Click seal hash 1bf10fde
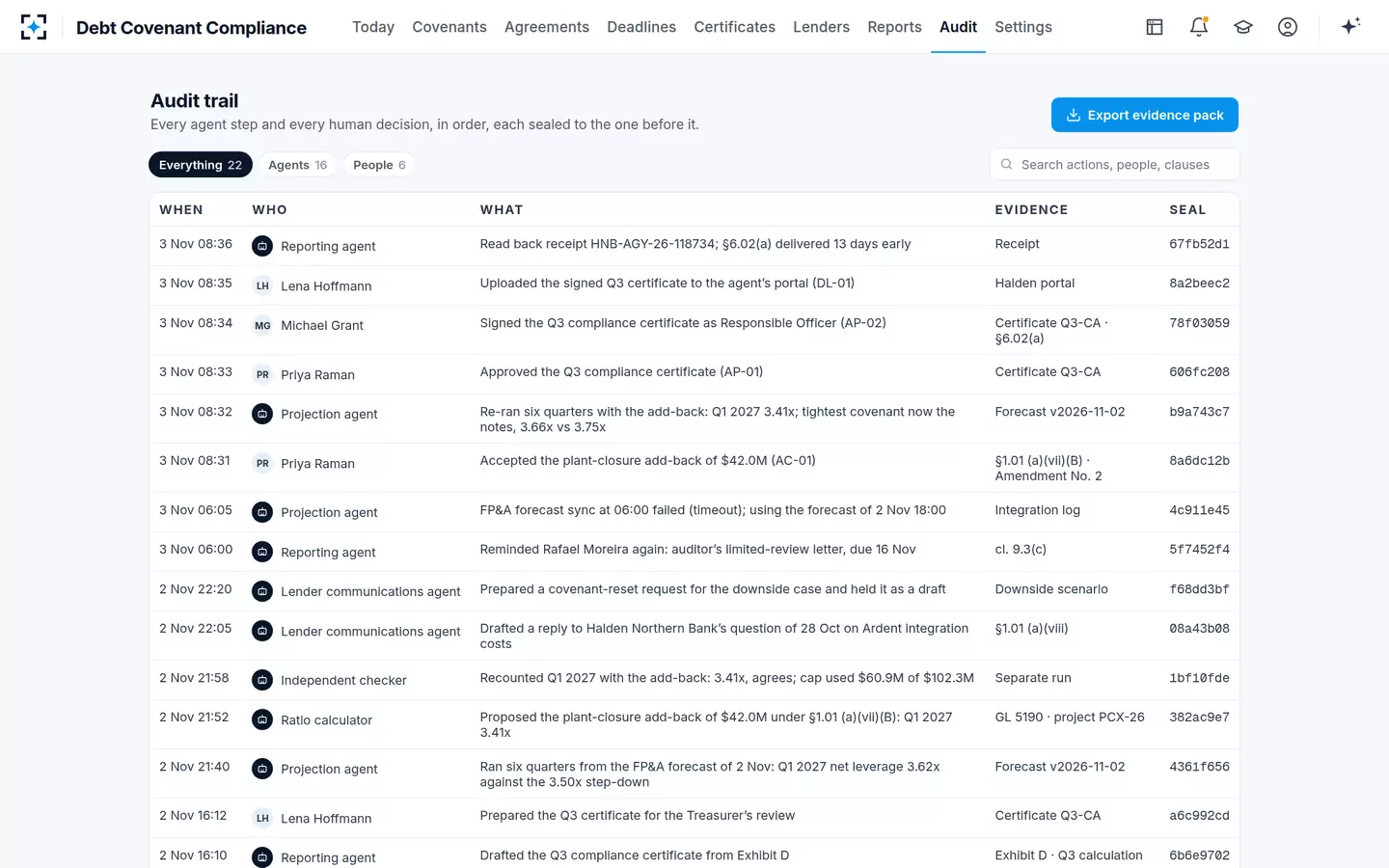The height and width of the screenshot is (868, 1389). pos(1199,678)
